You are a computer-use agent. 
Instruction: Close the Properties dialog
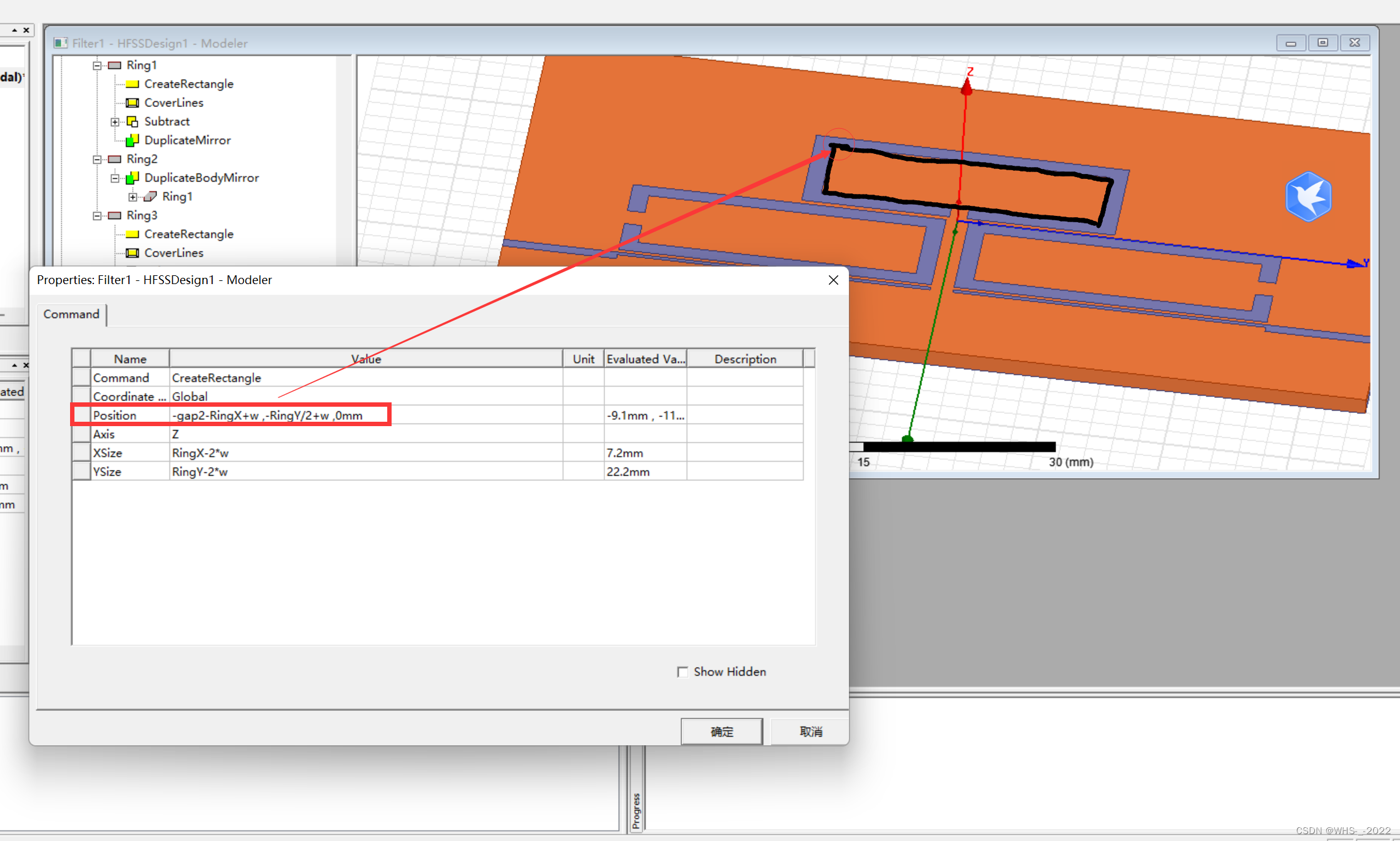833,280
